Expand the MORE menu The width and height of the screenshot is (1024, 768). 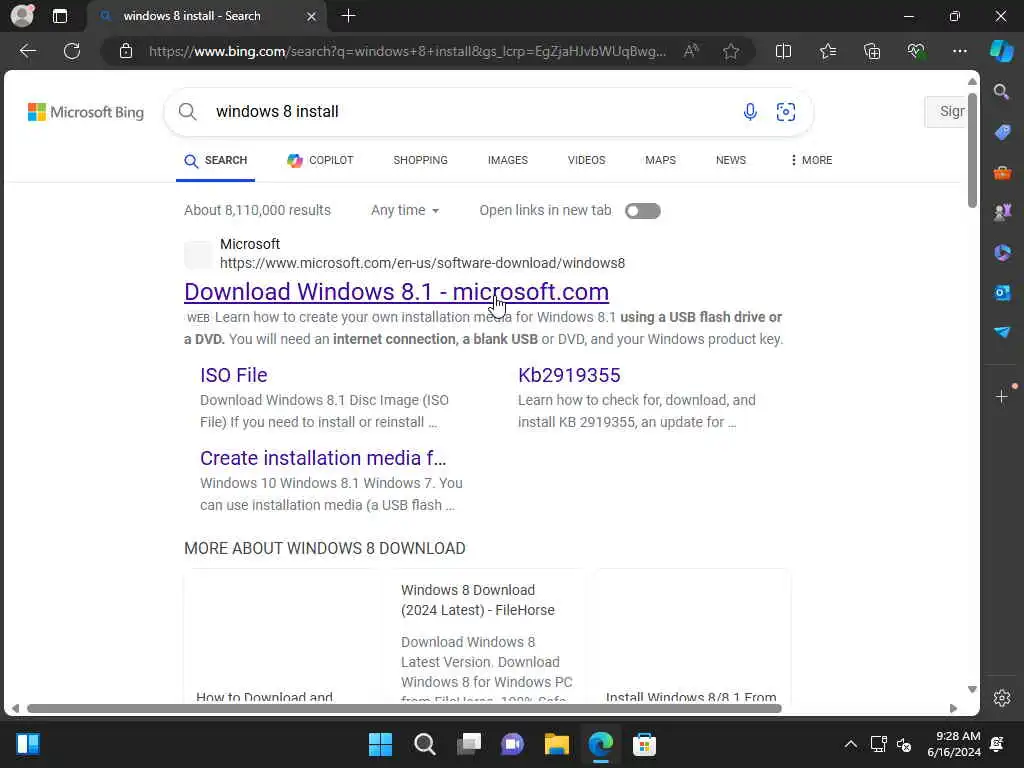point(811,160)
